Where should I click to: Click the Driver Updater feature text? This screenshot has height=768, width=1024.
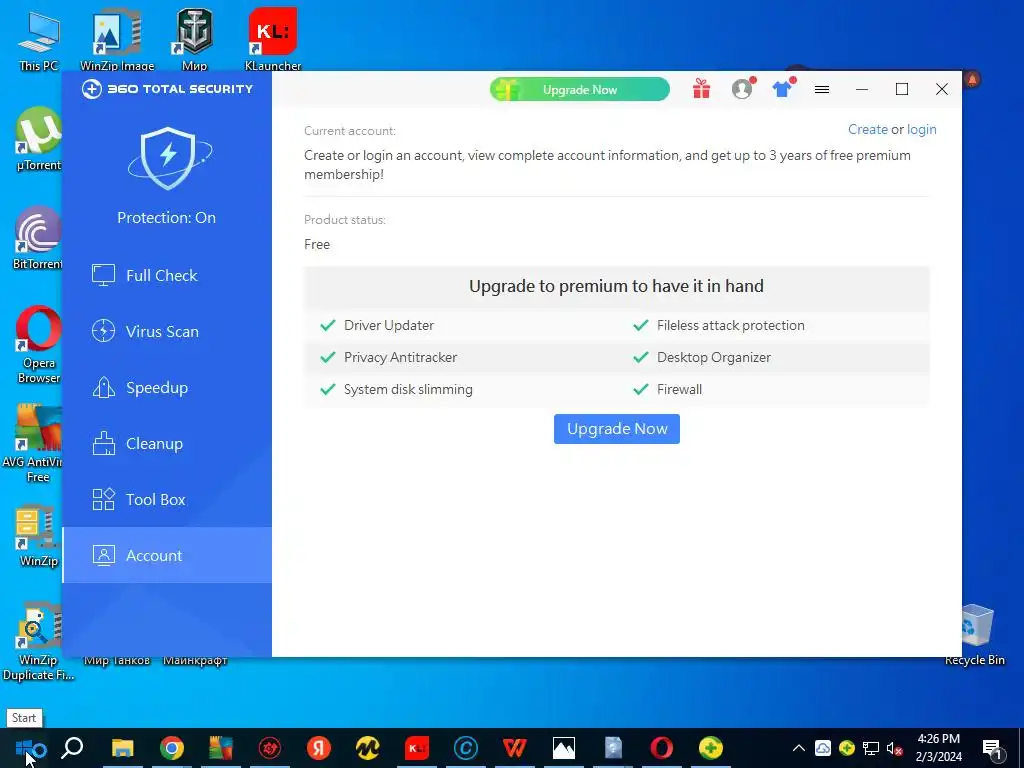click(389, 325)
